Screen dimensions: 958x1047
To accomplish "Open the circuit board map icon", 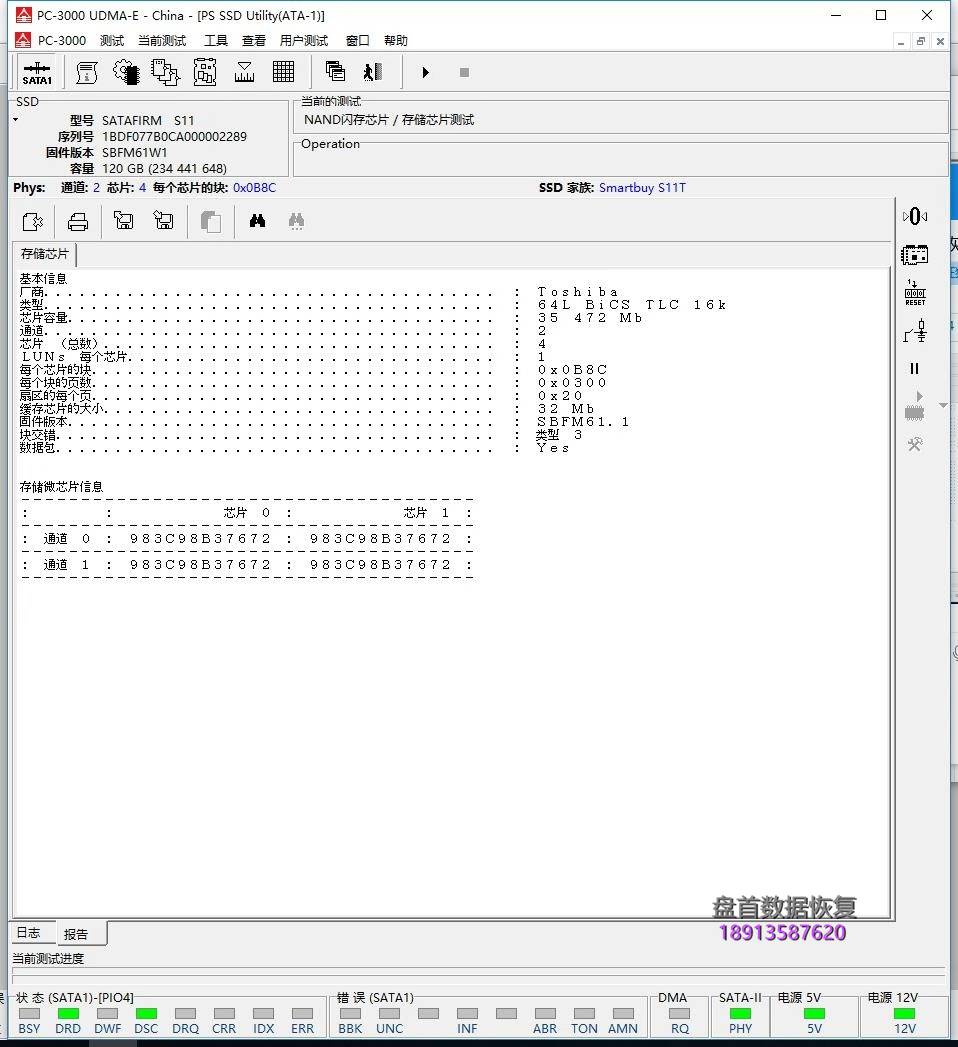I will pyautogui.click(x=205, y=72).
